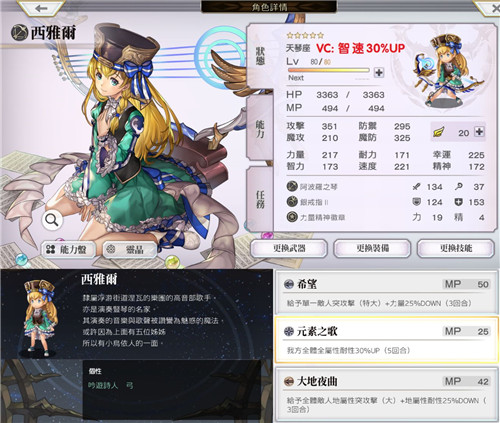Click the 希望 skill icon

click(x=288, y=284)
